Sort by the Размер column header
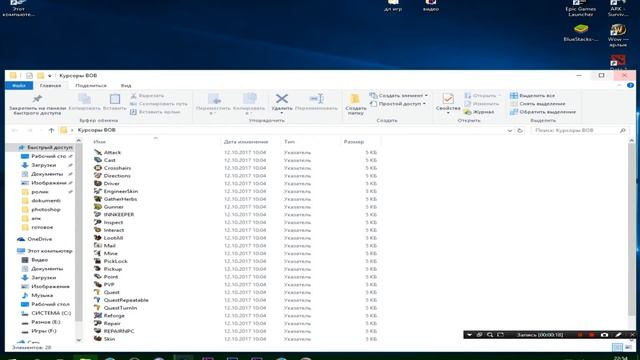The image size is (640, 360). (354, 142)
